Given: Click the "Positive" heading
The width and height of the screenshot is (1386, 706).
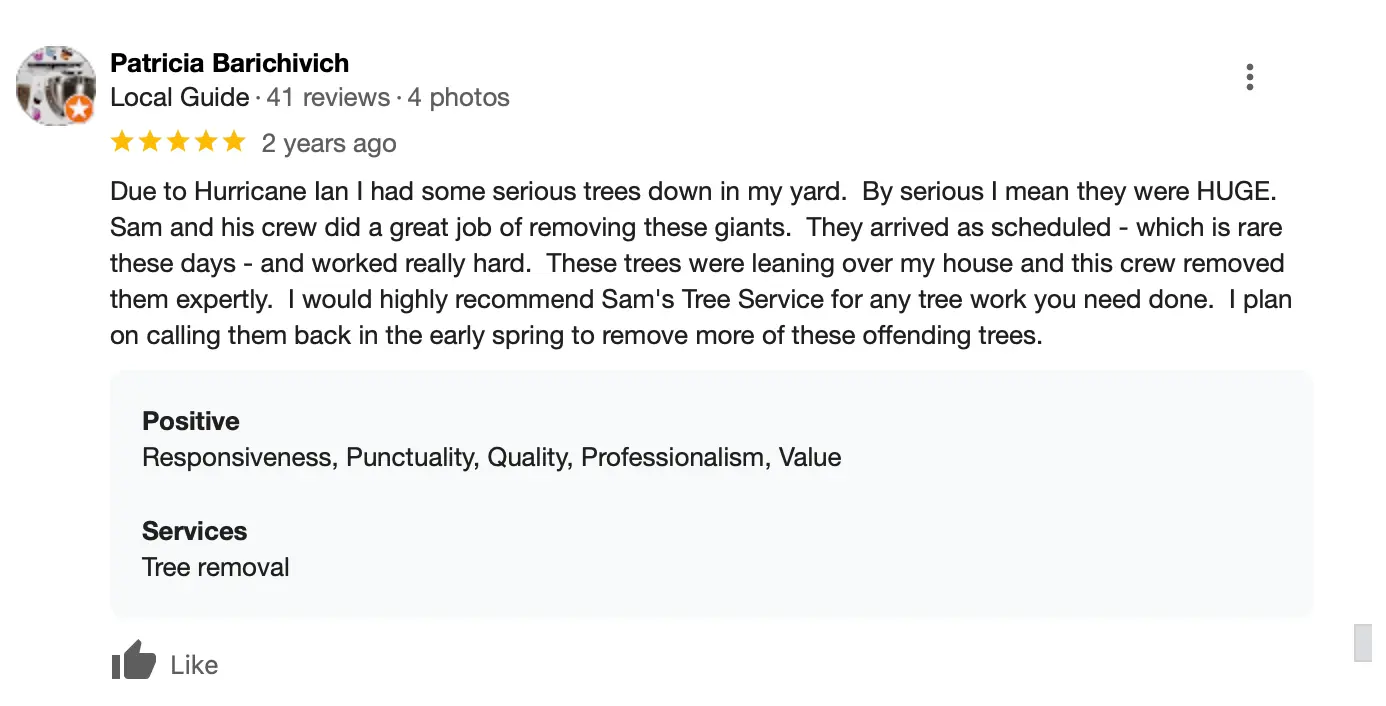Looking at the screenshot, I should pos(191,421).
